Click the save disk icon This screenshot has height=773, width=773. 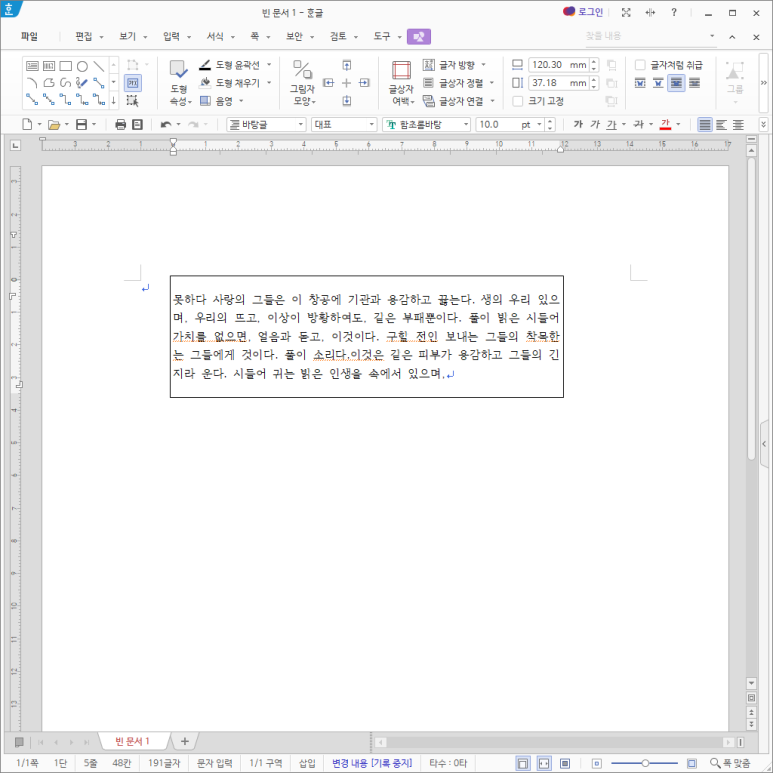(x=81, y=125)
